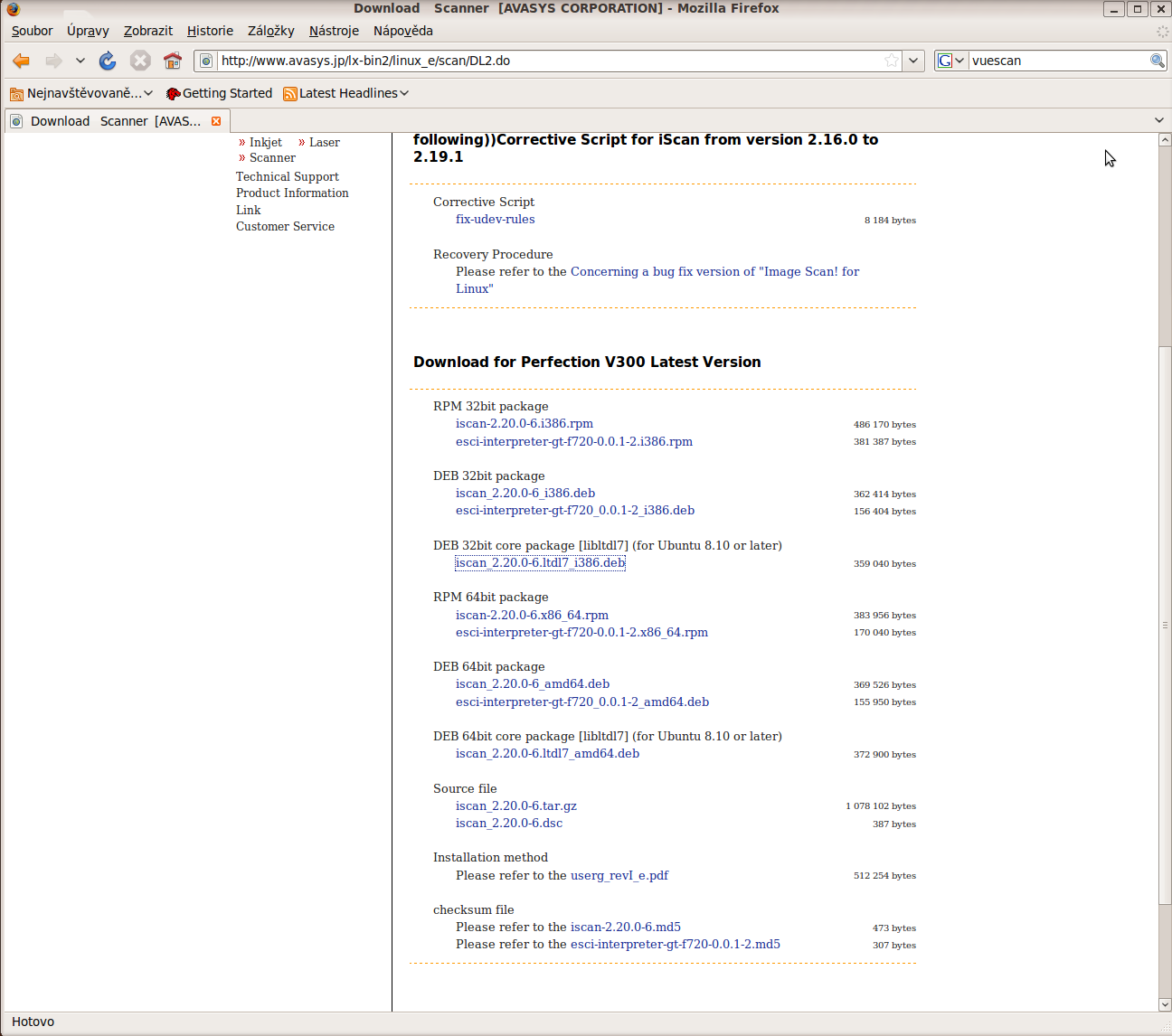Open Technical Support sidebar link
Image resolution: width=1172 pixels, height=1036 pixels.
point(288,176)
